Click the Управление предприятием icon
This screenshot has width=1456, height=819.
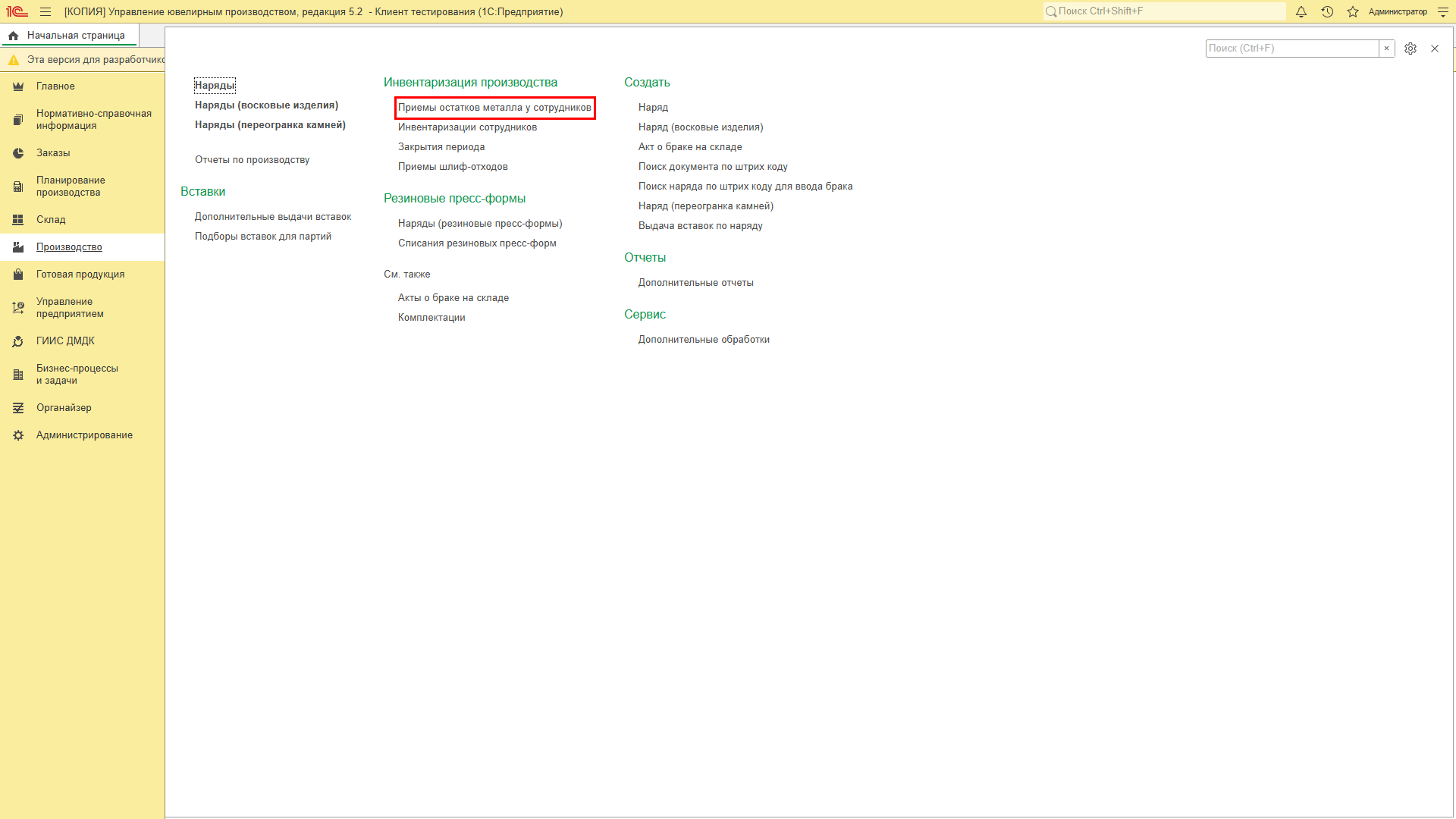(x=18, y=308)
